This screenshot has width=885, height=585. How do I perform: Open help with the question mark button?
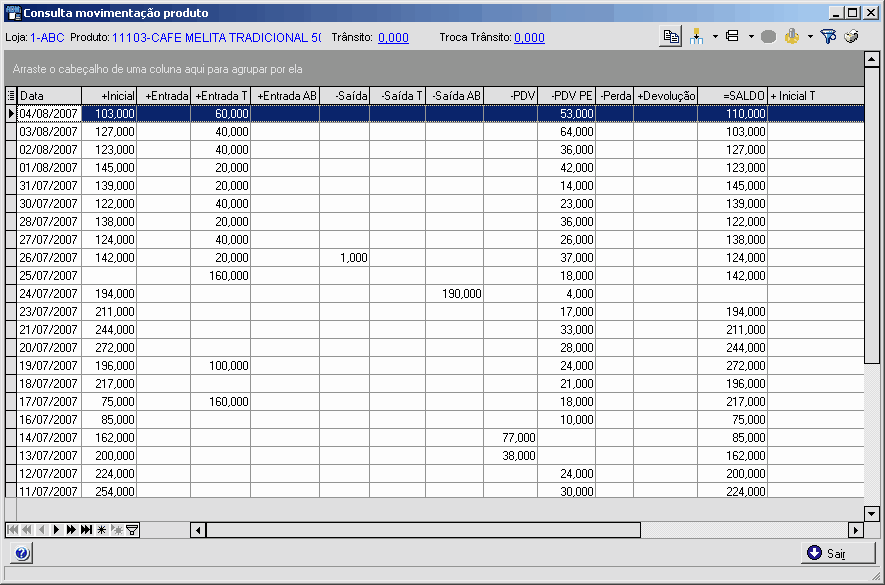click(21, 553)
